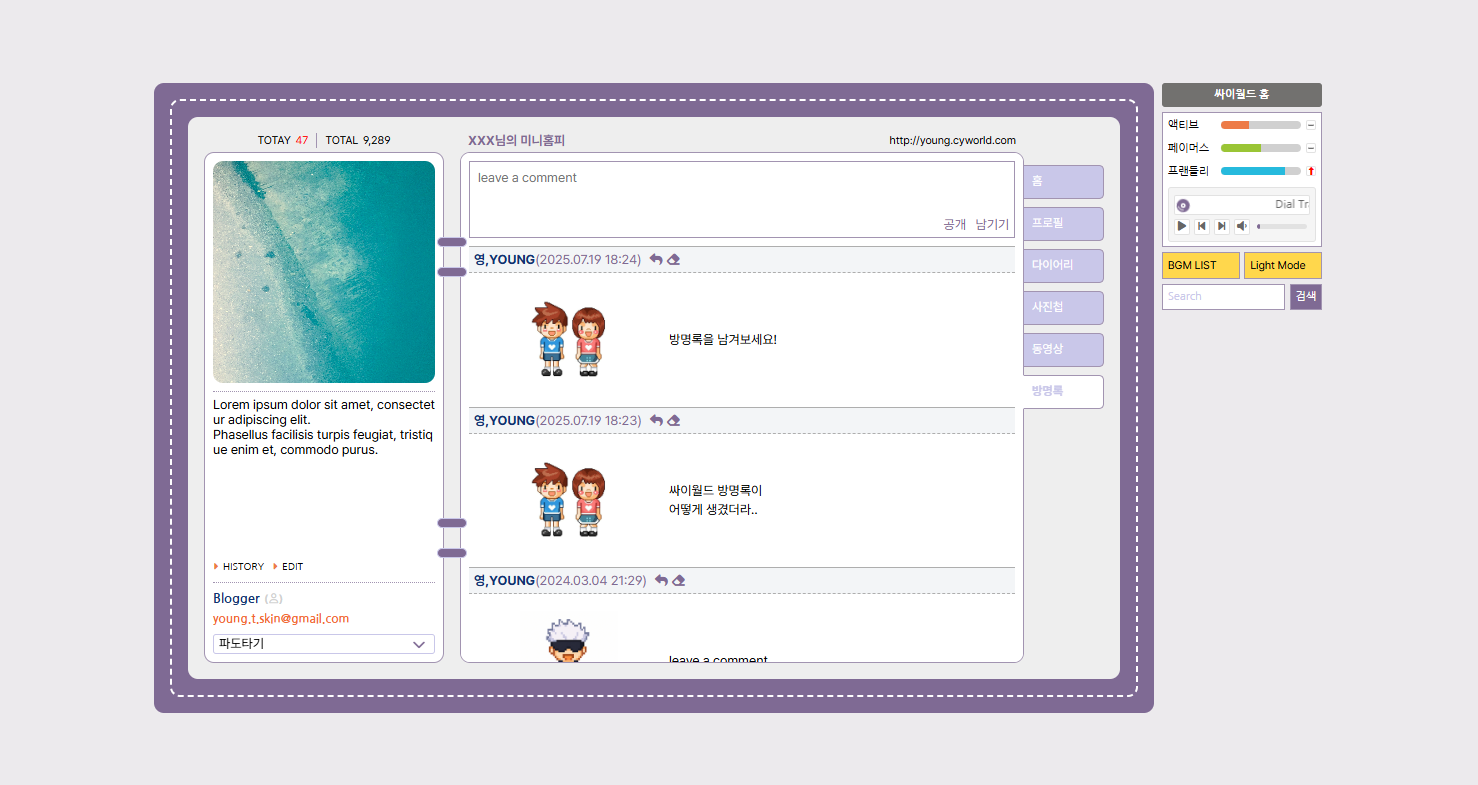1478x785 pixels.
Task: Open EDIT in profile panel
Action: pyautogui.click(x=292, y=567)
